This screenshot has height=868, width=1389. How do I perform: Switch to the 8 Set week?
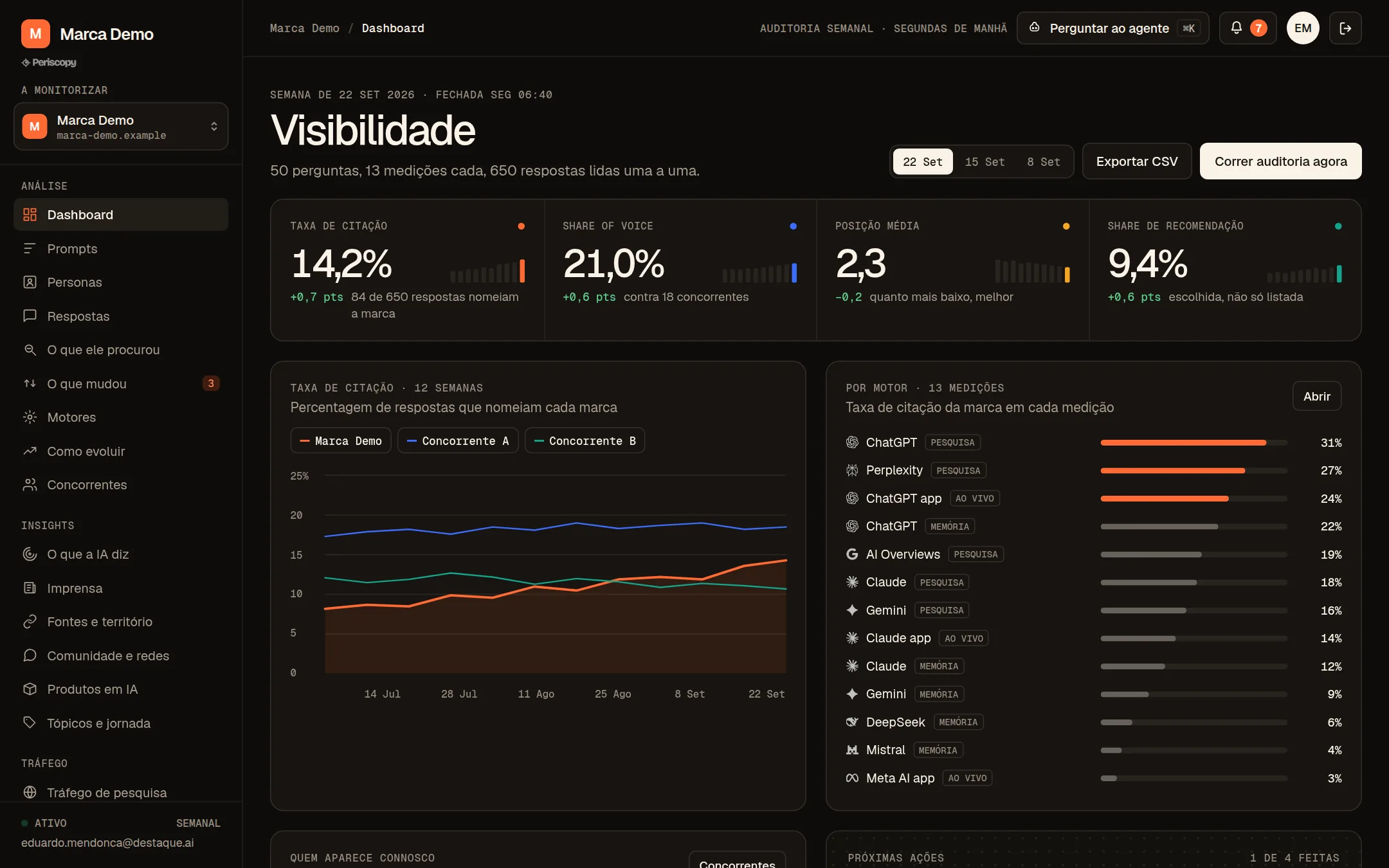tap(1044, 162)
